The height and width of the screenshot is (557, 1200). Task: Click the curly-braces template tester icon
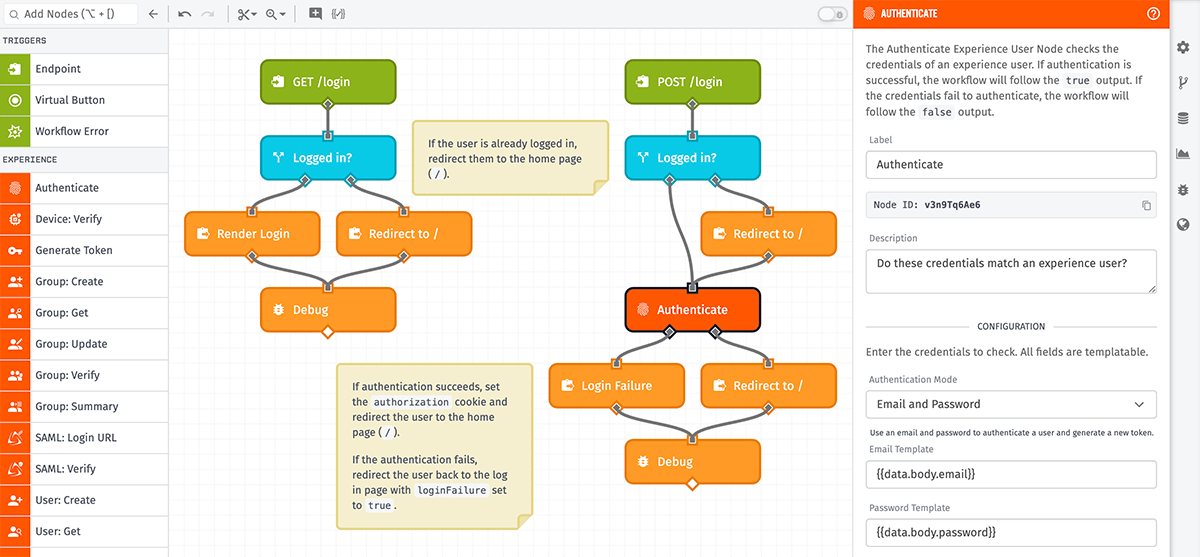tap(339, 14)
